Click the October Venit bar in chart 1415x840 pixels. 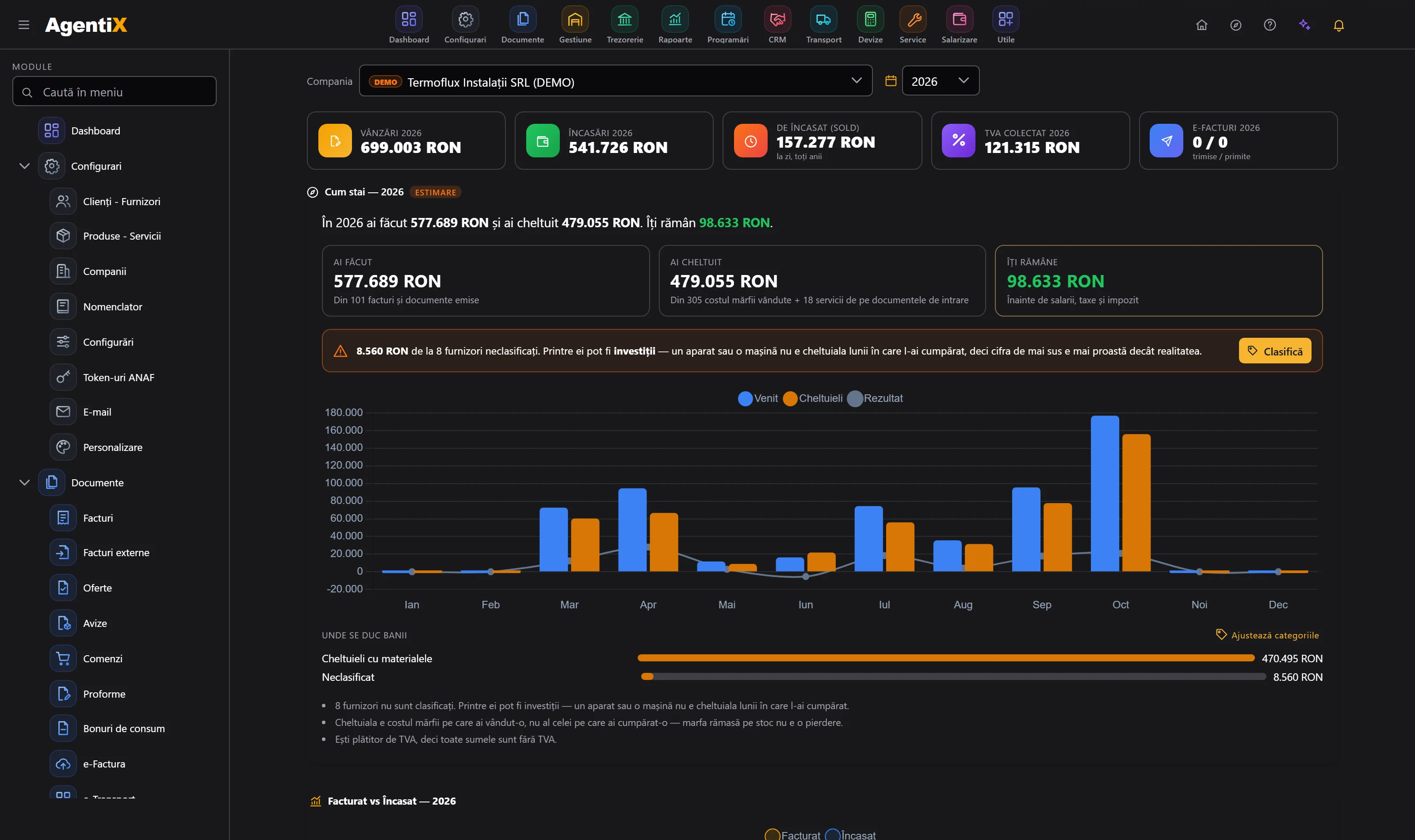1104,493
